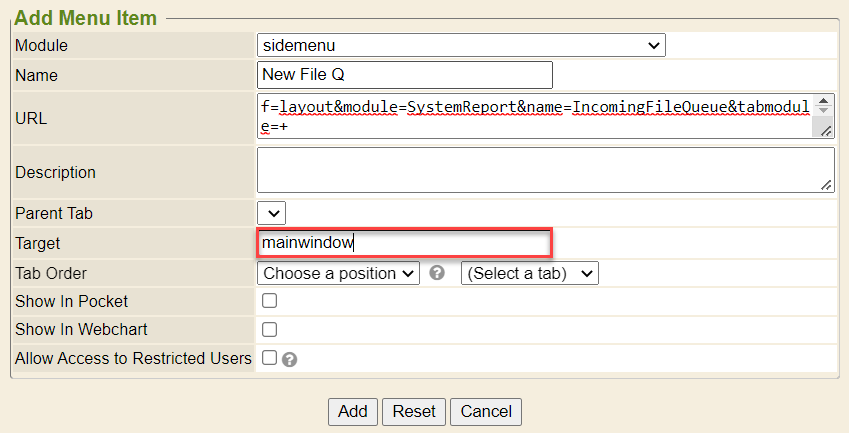
Task: Click the resize handle of the Description textarea
Action: 826,184
